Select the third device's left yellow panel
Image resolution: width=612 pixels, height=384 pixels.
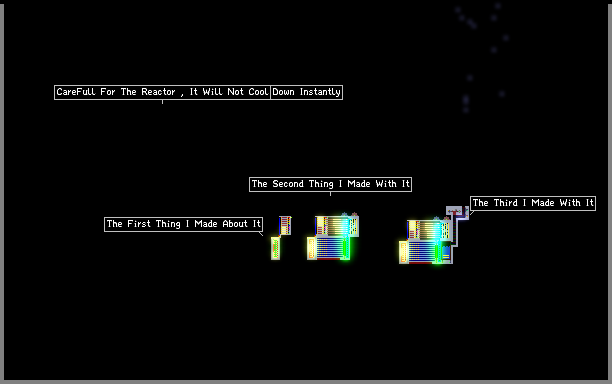pyautogui.click(x=404, y=252)
